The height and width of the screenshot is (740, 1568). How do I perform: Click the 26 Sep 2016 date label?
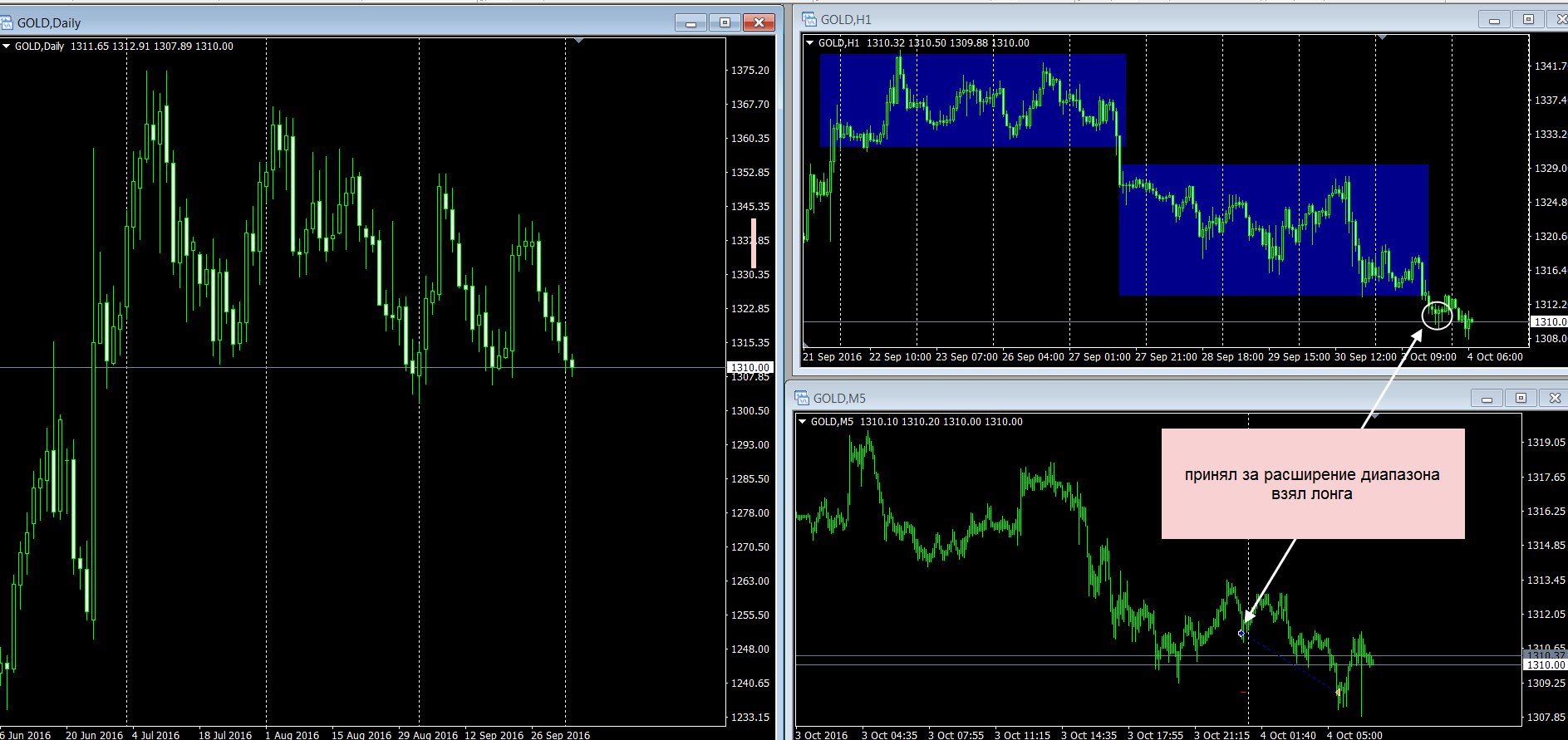[x=561, y=735]
